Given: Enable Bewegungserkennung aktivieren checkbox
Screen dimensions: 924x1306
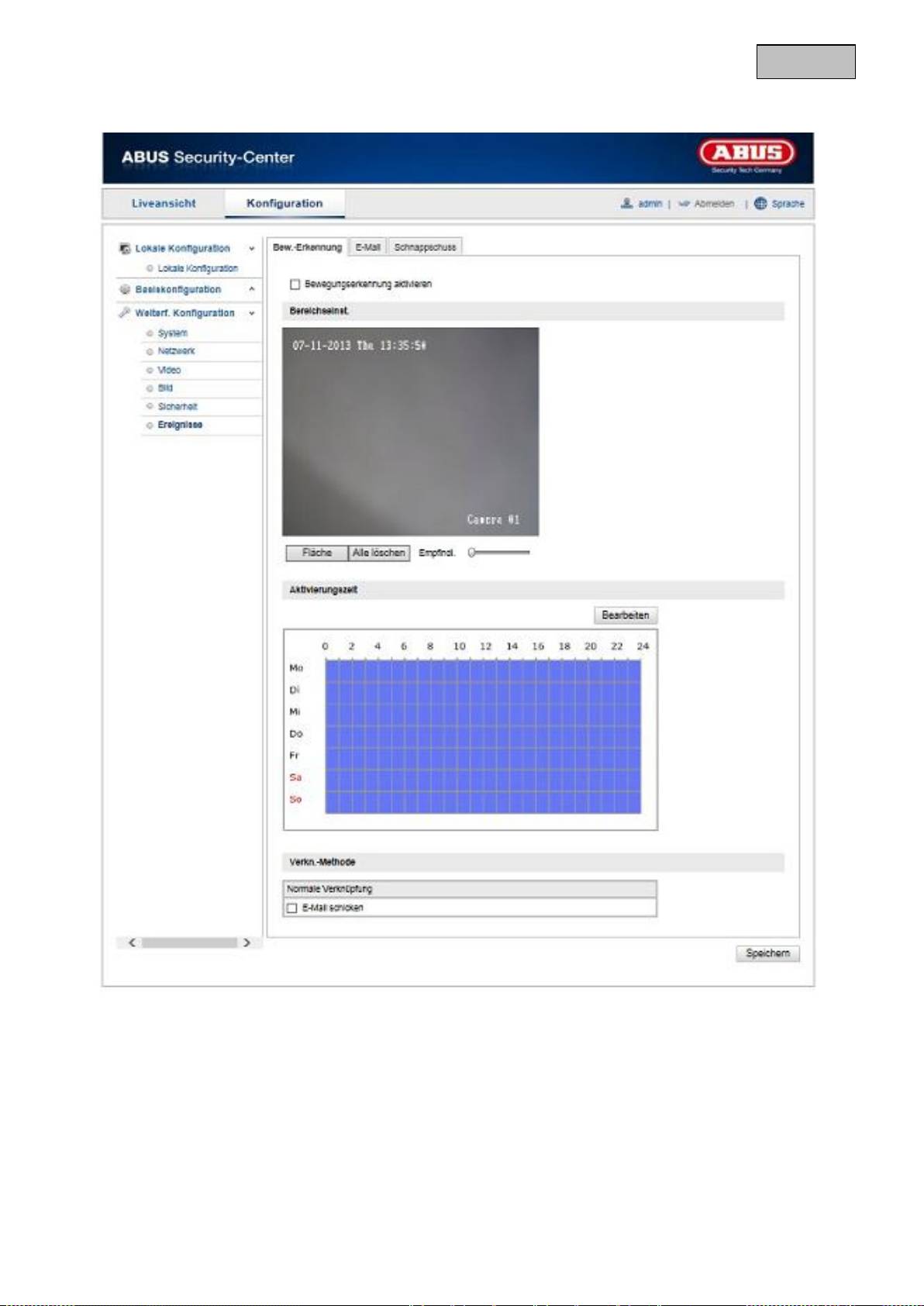Looking at the screenshot, I should (x=295, y=284).
